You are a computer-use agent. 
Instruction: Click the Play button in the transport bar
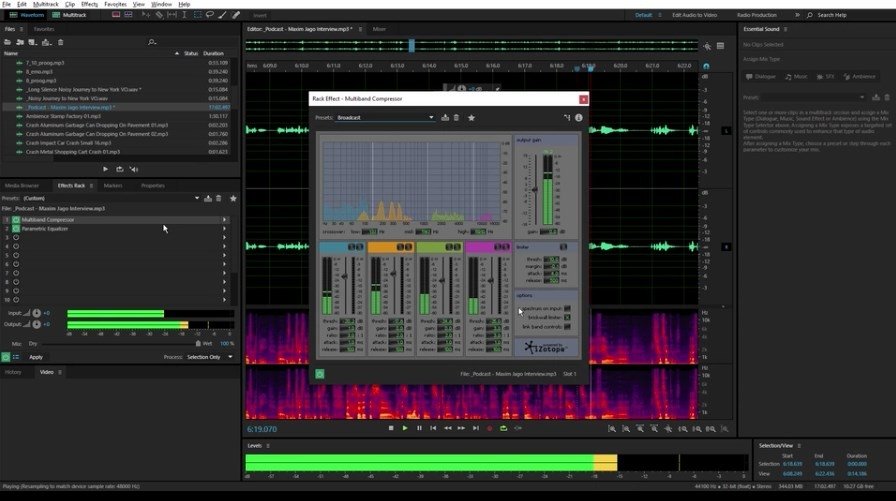point(405,428)
